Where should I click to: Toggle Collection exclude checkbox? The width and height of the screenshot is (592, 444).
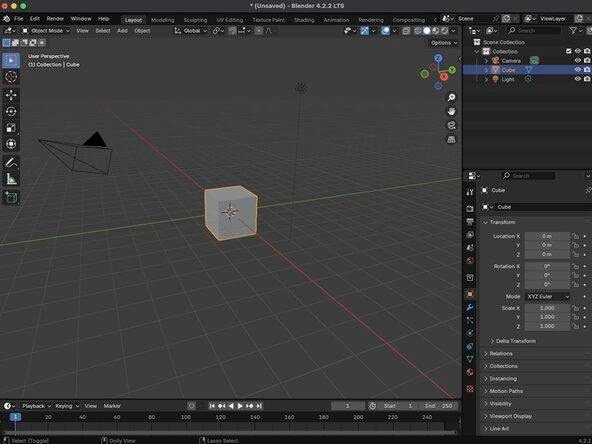569,51
